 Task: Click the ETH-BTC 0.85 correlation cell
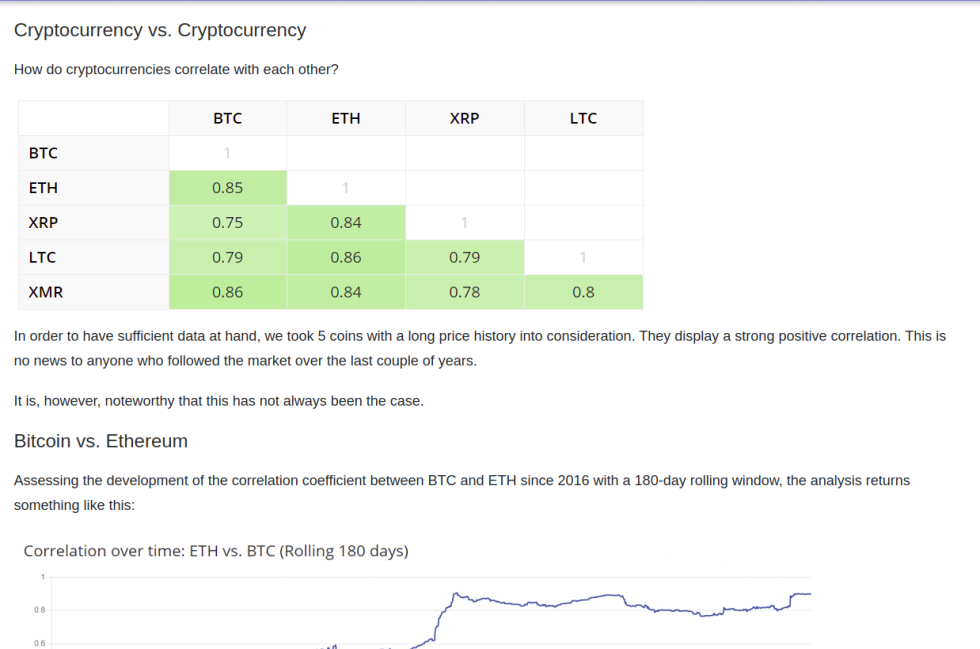[x=228, y=188]
